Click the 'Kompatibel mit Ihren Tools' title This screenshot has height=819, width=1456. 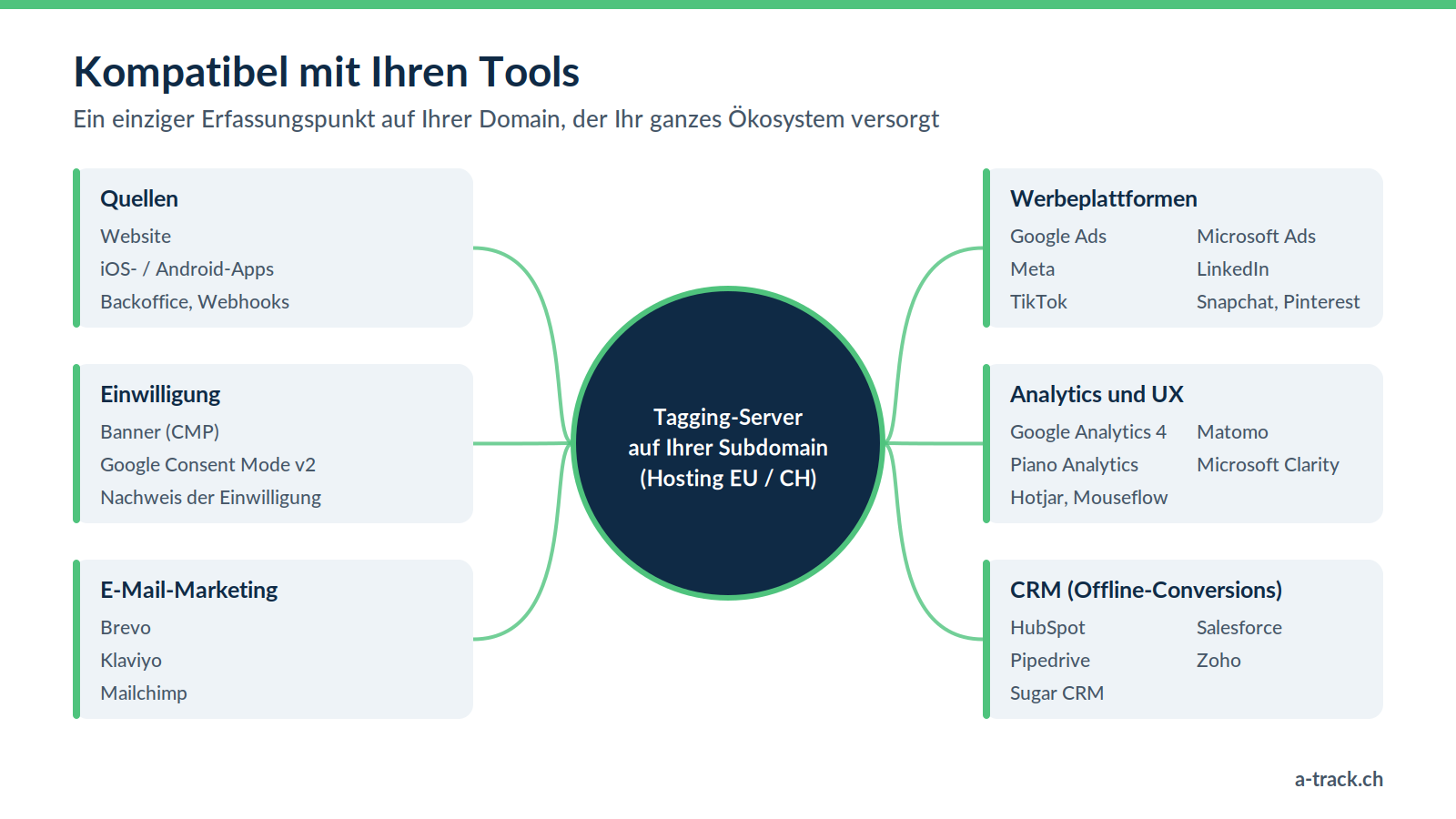[x=326, y=72]
